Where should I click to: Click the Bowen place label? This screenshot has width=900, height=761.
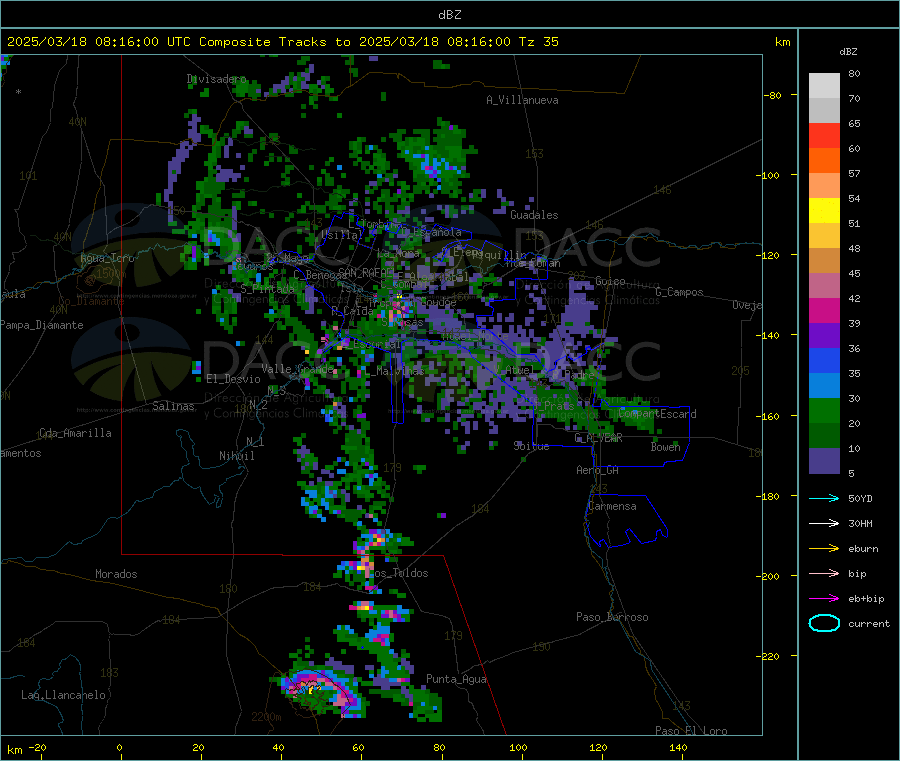point(666,446)
